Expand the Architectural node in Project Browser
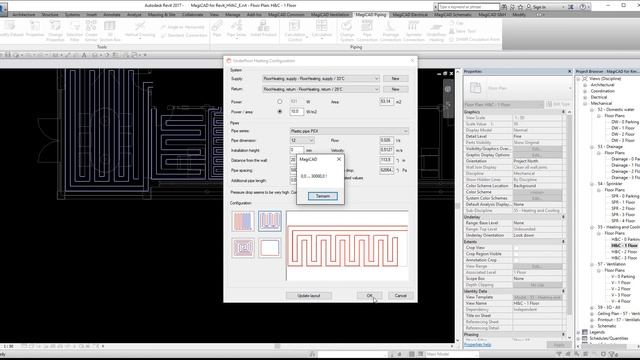The width and height of the screenshot is (640, 360). pos(585,85)
